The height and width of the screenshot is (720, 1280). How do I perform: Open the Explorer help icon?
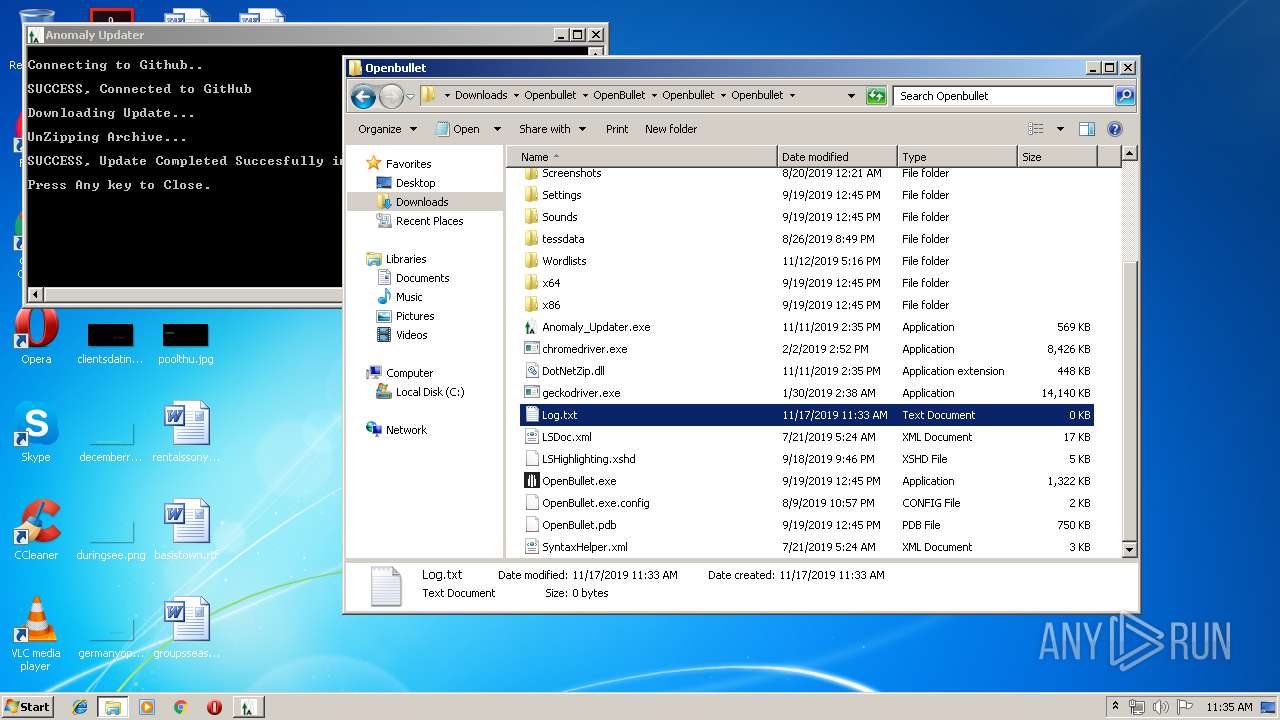click(x=1115, y=129)
